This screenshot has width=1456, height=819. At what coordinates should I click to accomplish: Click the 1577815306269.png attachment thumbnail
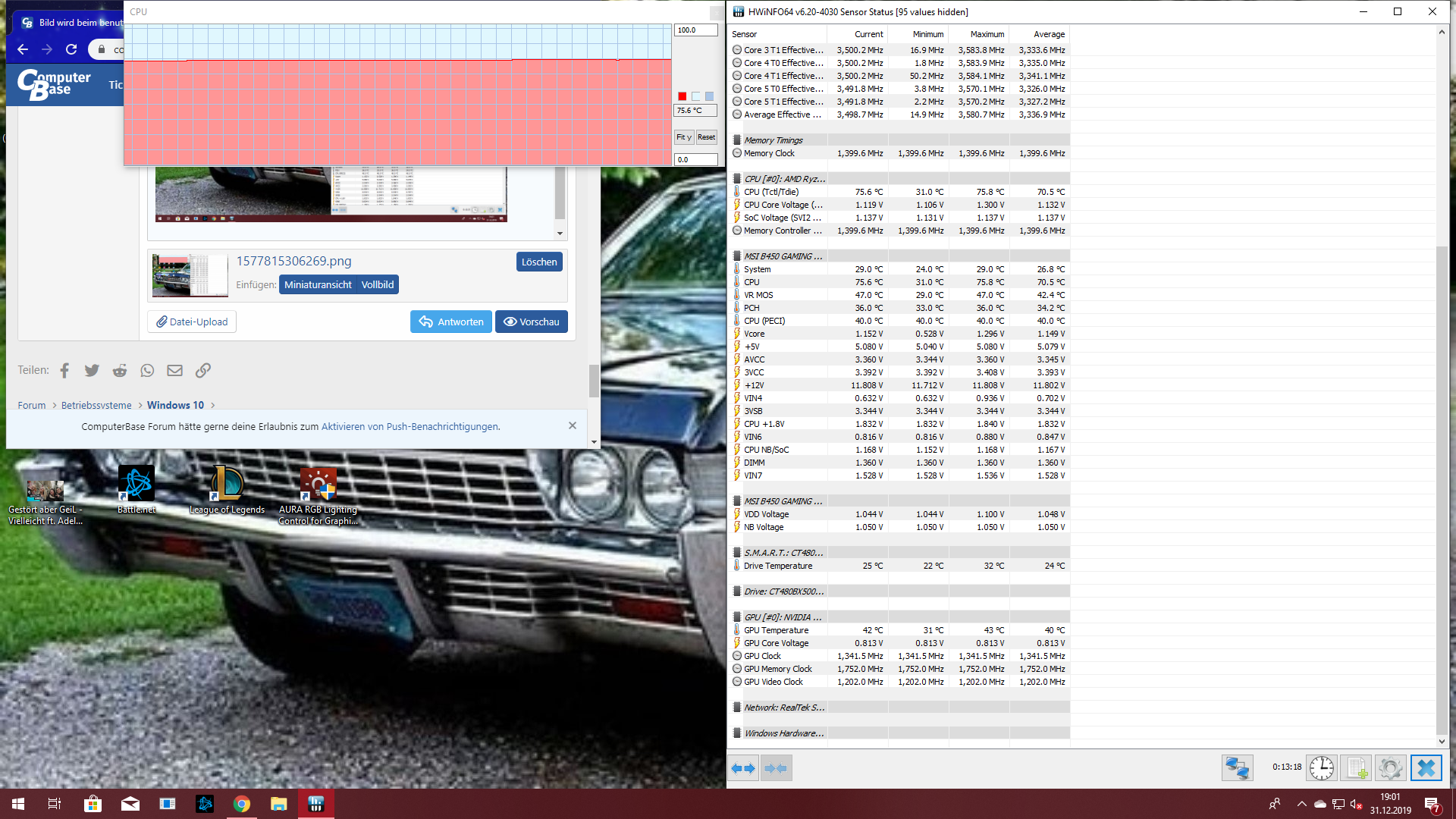click(190, 275)
